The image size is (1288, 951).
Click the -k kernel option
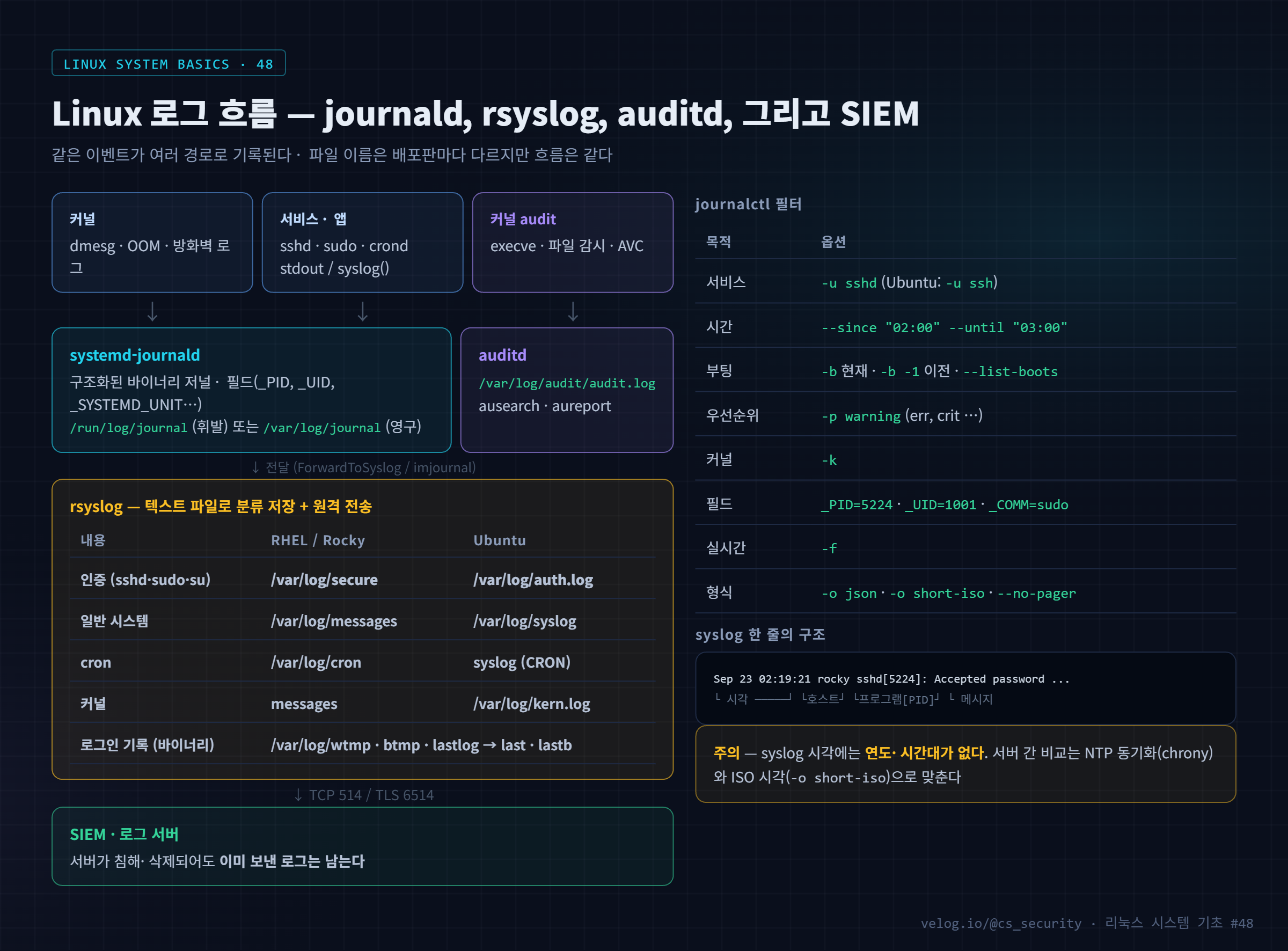click(x=829, y=460)
